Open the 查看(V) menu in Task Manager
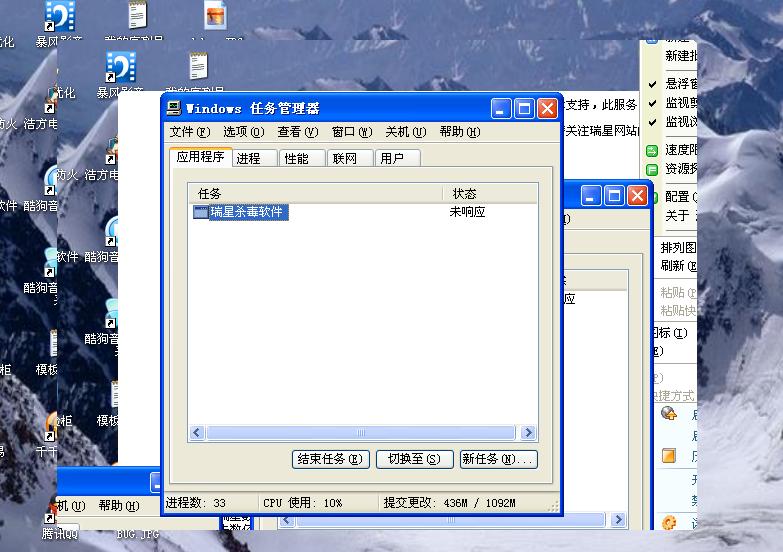This screenshot has width=783, height=552. click(x=298, y=132)
